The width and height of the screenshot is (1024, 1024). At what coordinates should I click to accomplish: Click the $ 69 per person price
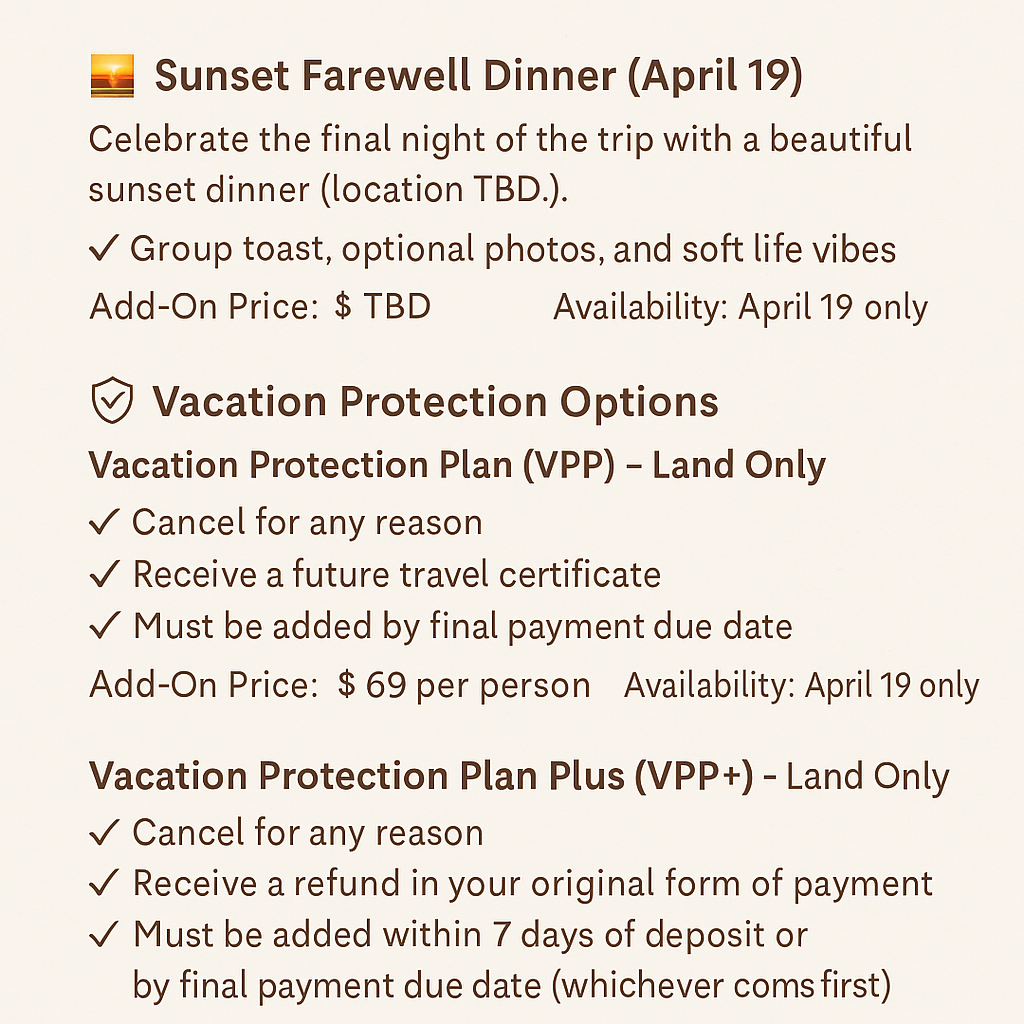pyautogui.click(x=464, y=686)
